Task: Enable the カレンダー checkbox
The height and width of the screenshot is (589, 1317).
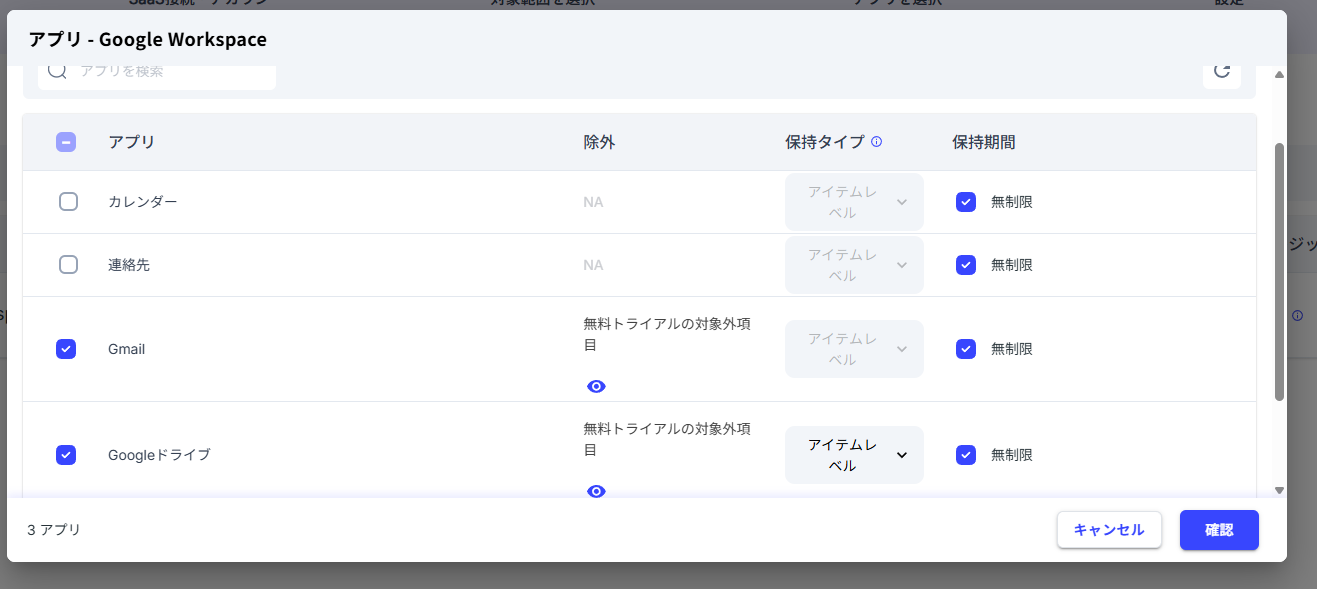Action: coord(68,201)
